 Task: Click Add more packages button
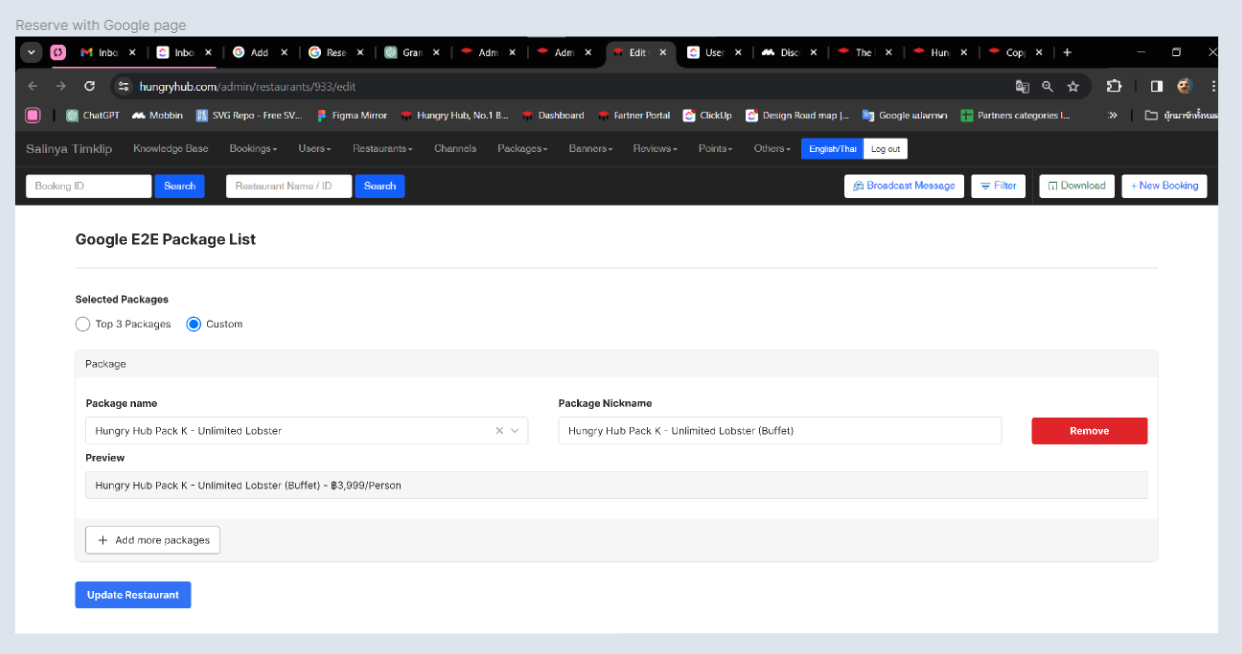152,540
